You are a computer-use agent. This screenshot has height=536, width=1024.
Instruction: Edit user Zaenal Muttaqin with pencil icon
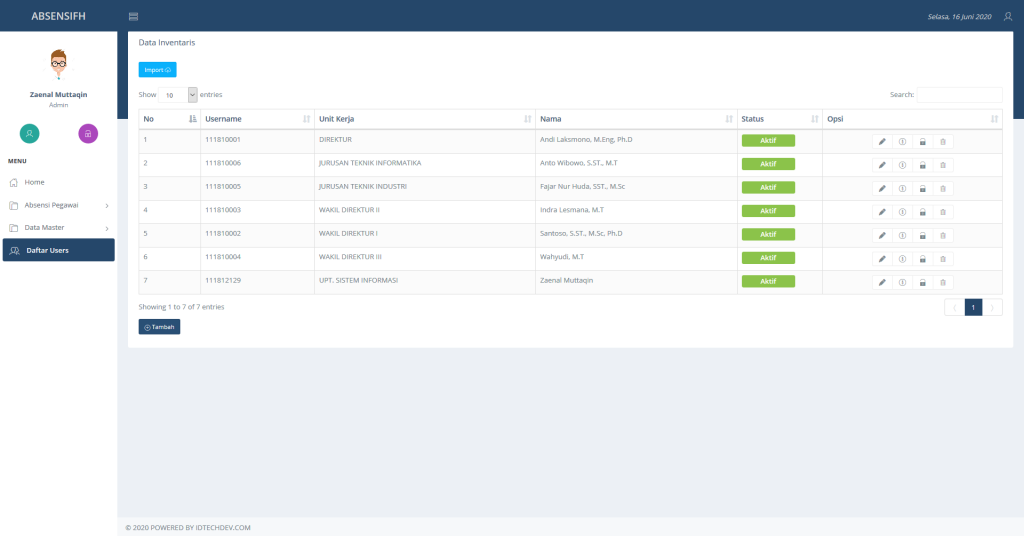(x=882, y=283)
